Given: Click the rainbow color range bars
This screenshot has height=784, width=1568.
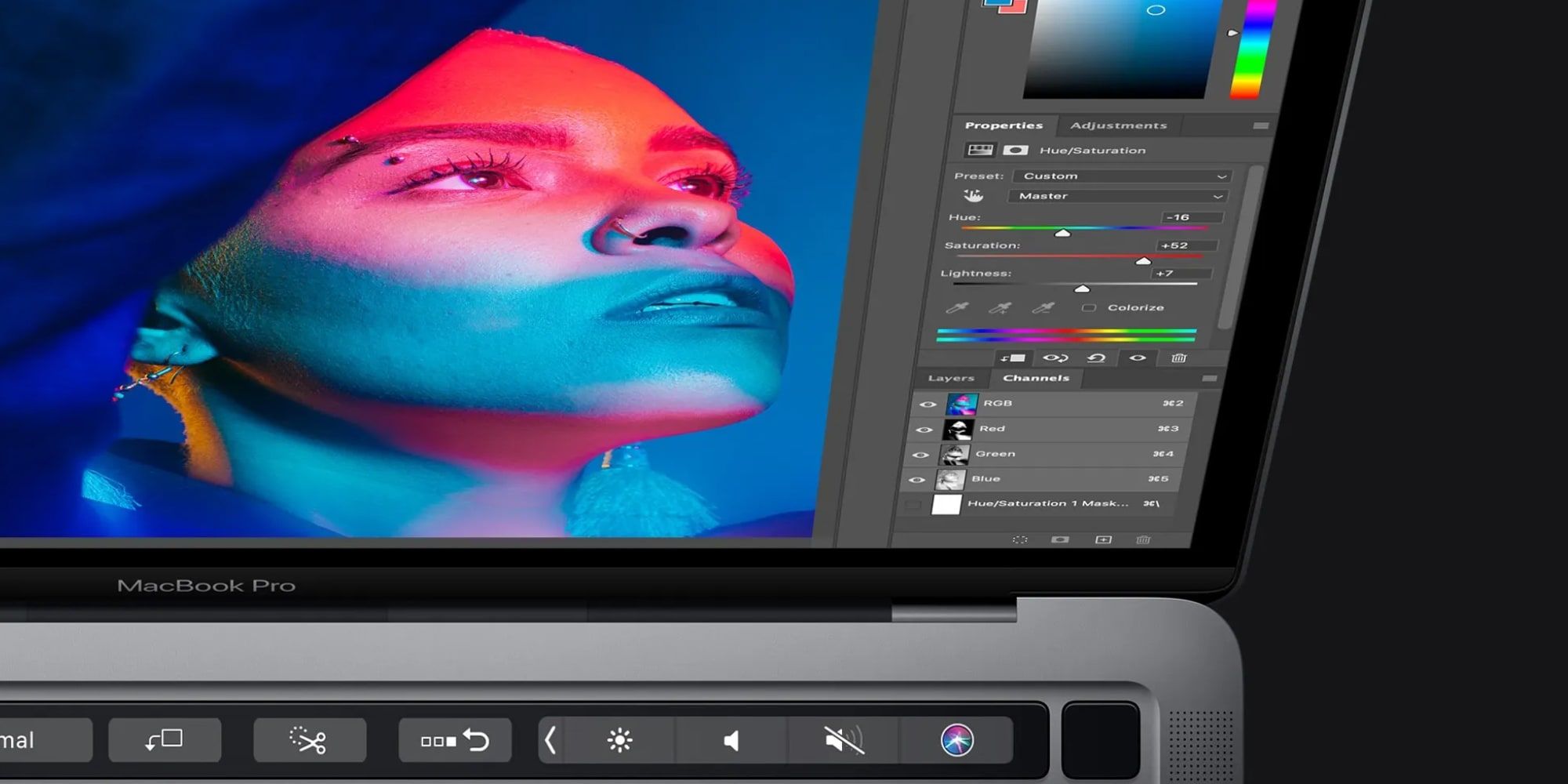Looking at the screenshot, I should tap(1066, 335).
